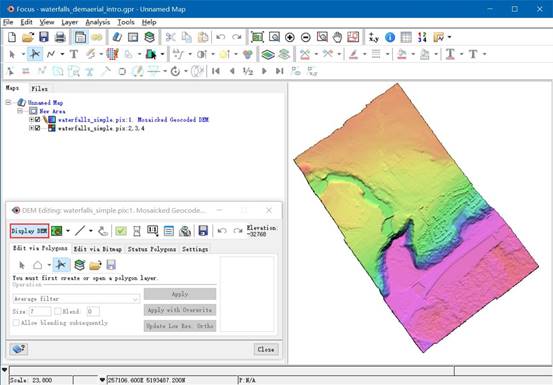Click the undo arrow in DEM Editing toolbar
553x385 pixels.
click(222, 231)
